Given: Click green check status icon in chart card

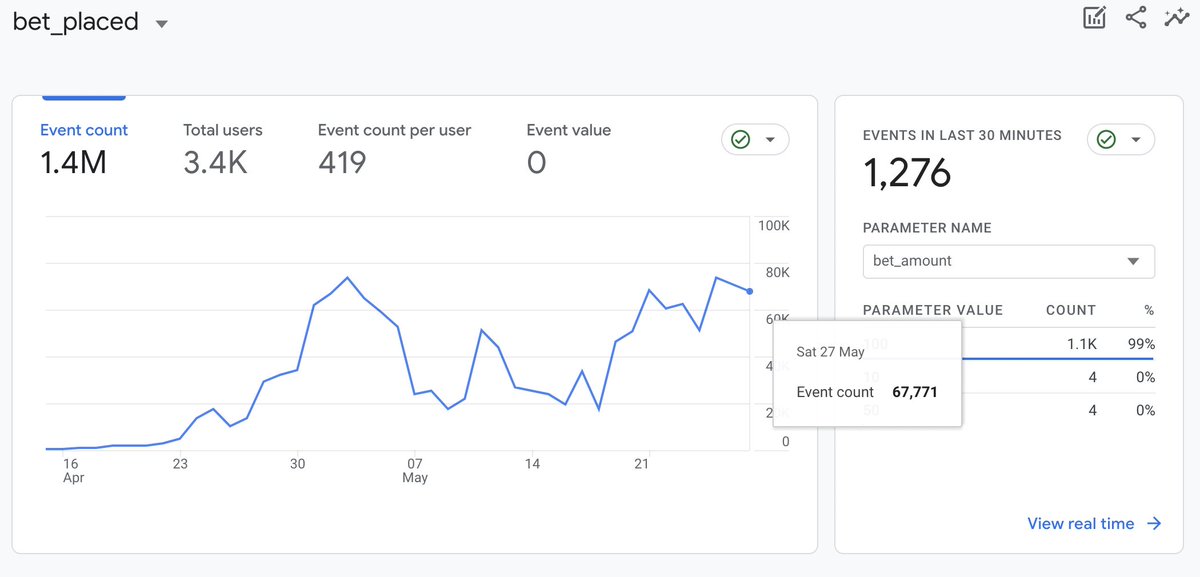Looking at the screenshot, I should 741,140.
